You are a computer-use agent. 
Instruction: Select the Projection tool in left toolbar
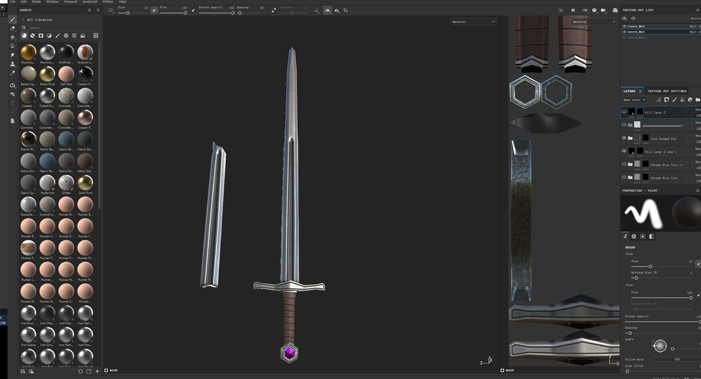click(13, 37)
